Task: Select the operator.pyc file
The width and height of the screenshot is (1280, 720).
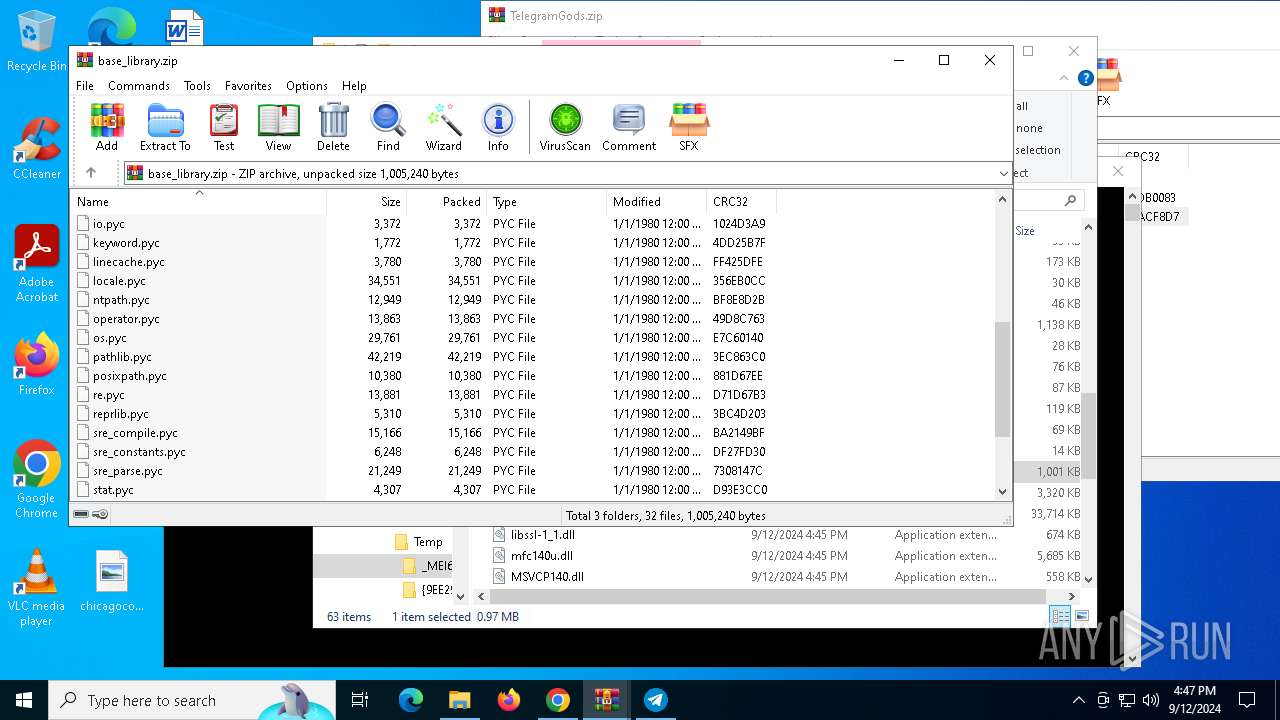Action: pyautogui.click(x=126, y=319)
